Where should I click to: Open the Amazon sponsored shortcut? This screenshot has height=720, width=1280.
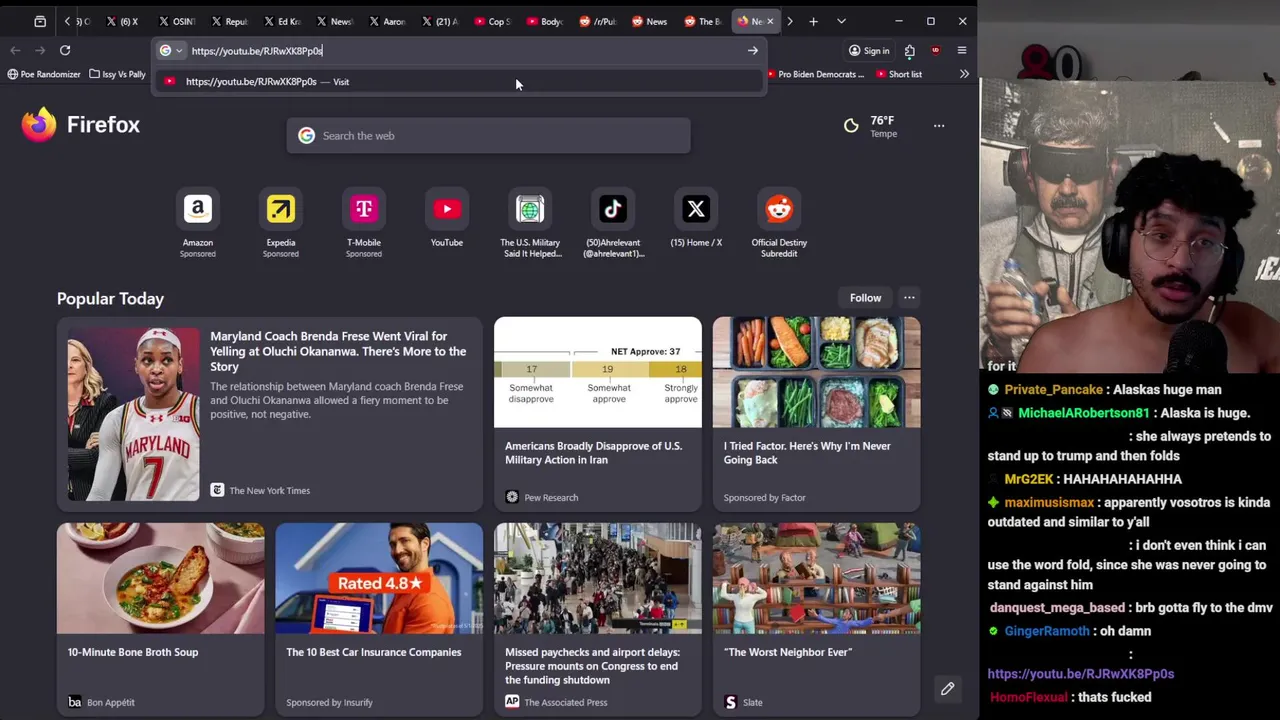198,222
